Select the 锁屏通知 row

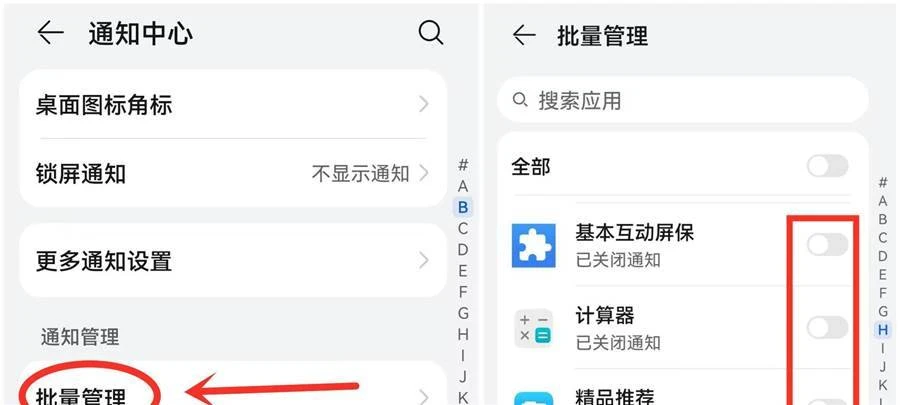pyautogui.click(x=233, y=173)
